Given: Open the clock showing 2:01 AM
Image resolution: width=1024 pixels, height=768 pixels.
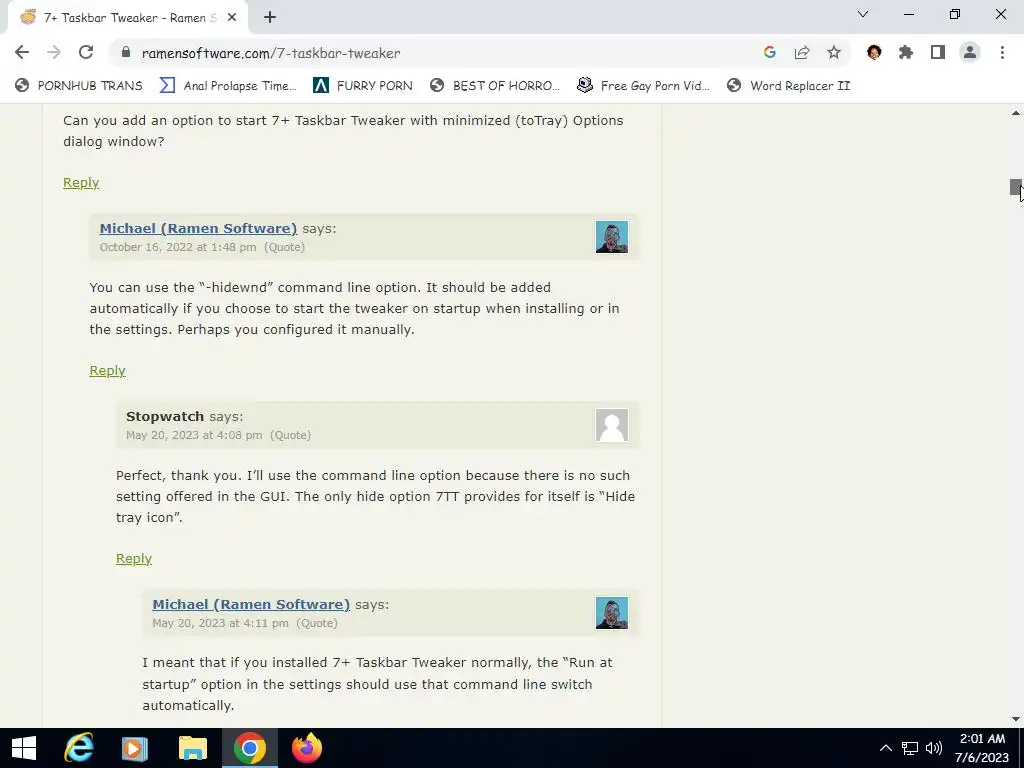Looking at the screenshot, I should pyautogui.click(x=982, y=748).
